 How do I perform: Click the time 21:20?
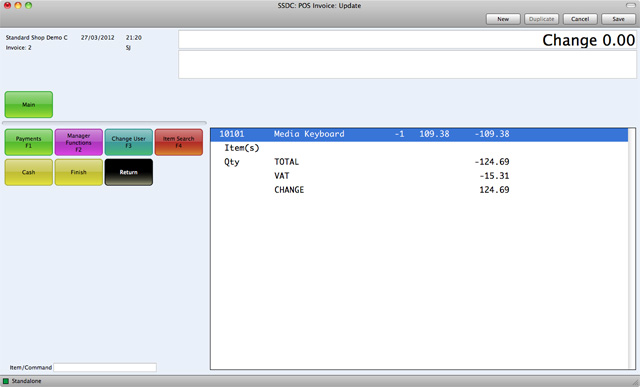[x=133, y=38]
